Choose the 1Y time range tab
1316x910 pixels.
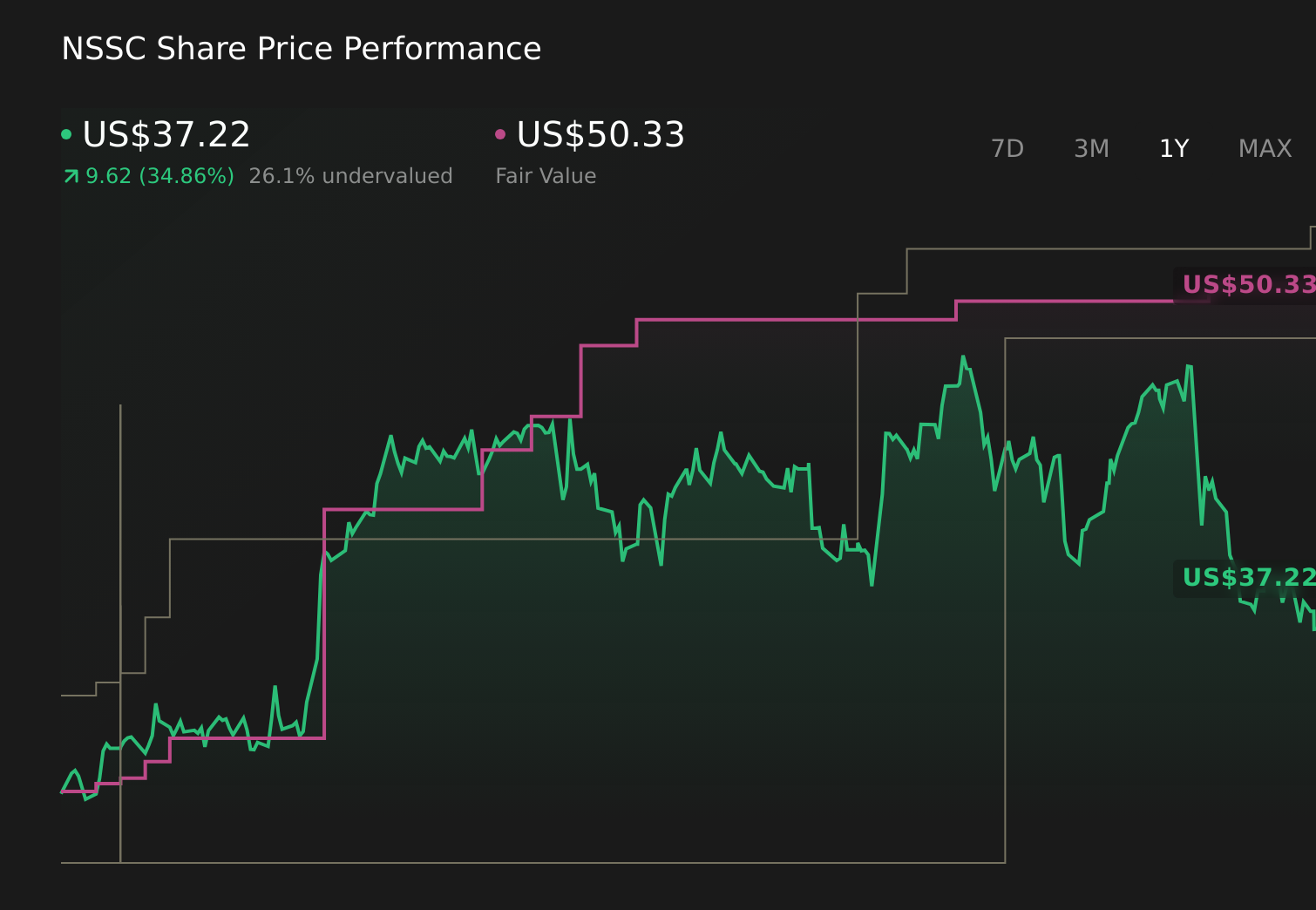point(1174,149)
